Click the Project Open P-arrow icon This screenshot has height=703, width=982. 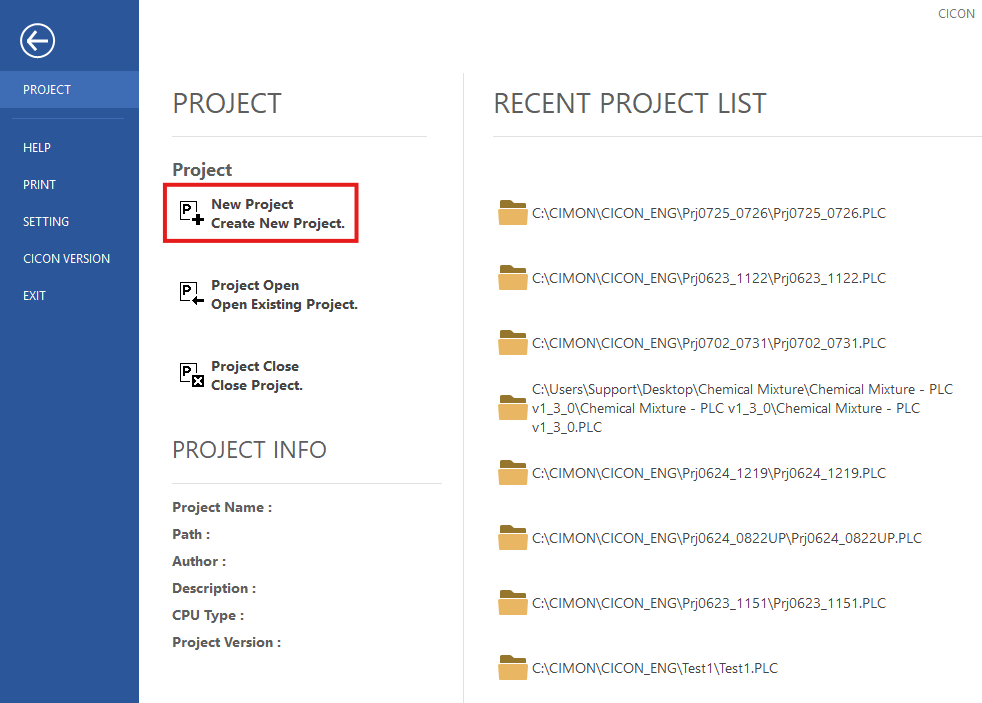click(x=190, y=292)
